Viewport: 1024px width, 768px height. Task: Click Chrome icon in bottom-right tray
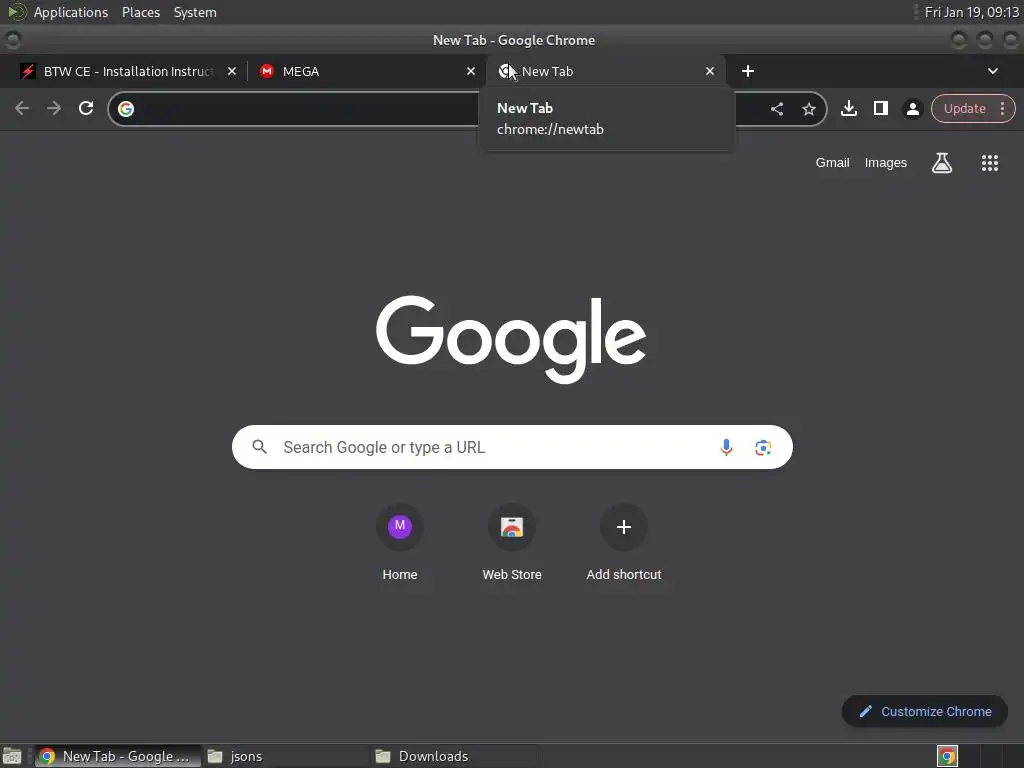pos(947,756)
